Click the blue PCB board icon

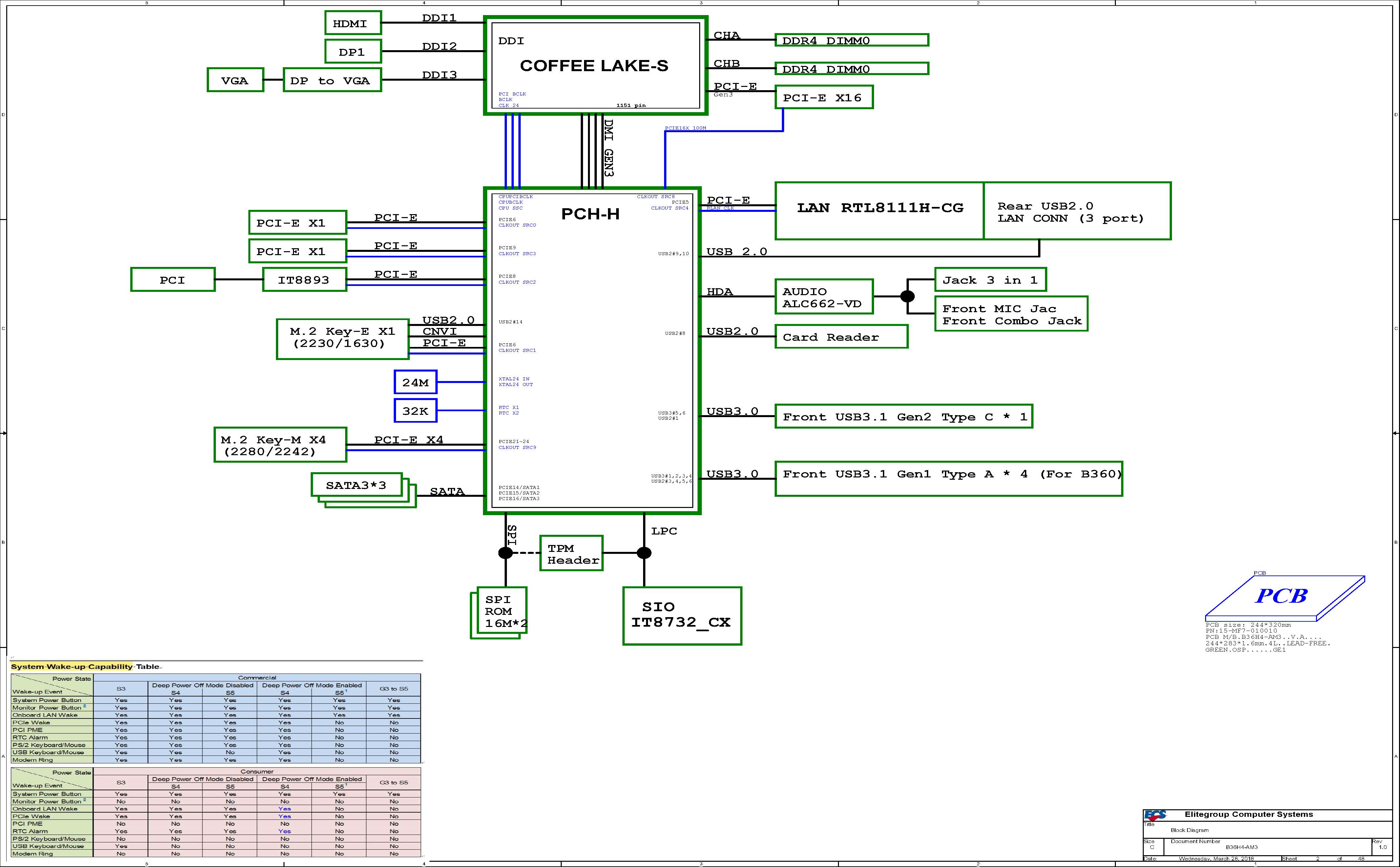tap(1285, 598)
